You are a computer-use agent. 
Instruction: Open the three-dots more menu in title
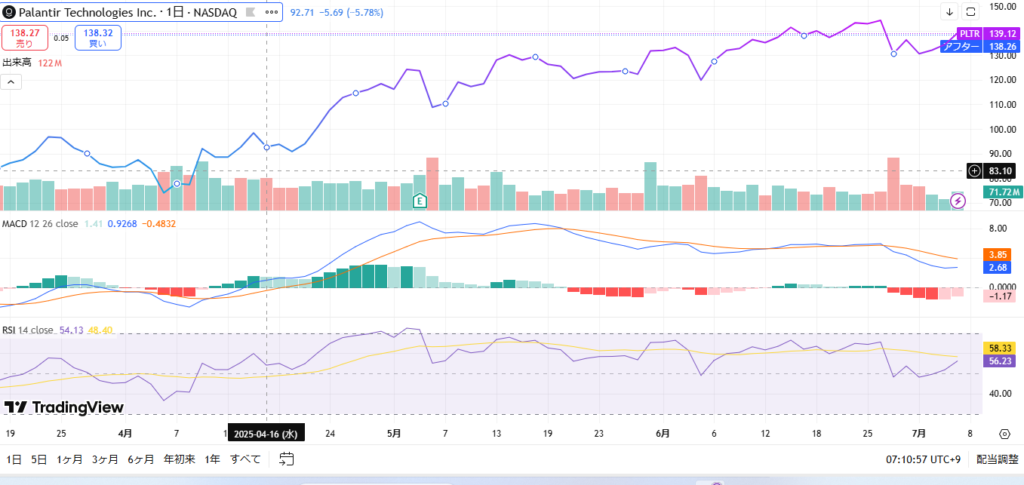(x=272, y=12)
